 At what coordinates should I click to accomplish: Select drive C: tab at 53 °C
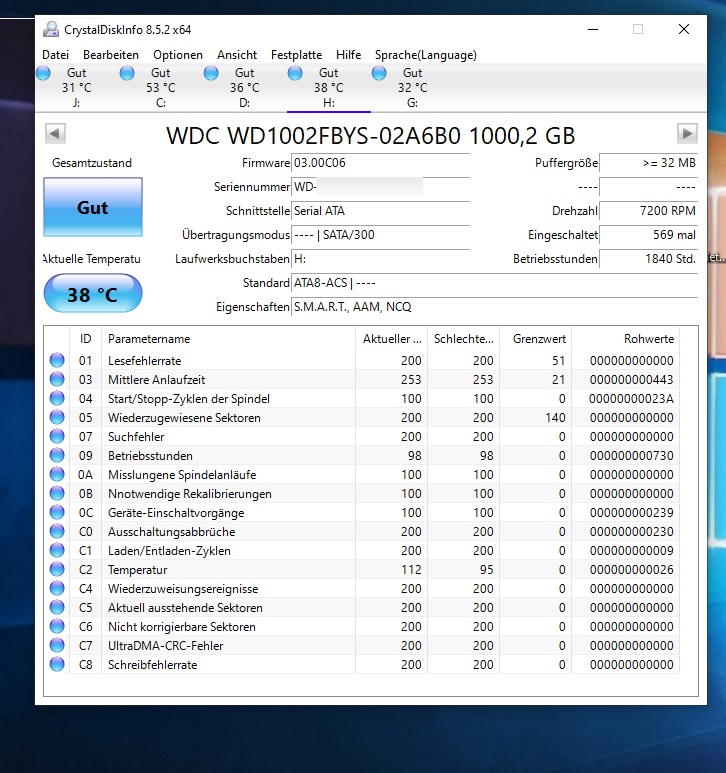(x=161, y=88)
